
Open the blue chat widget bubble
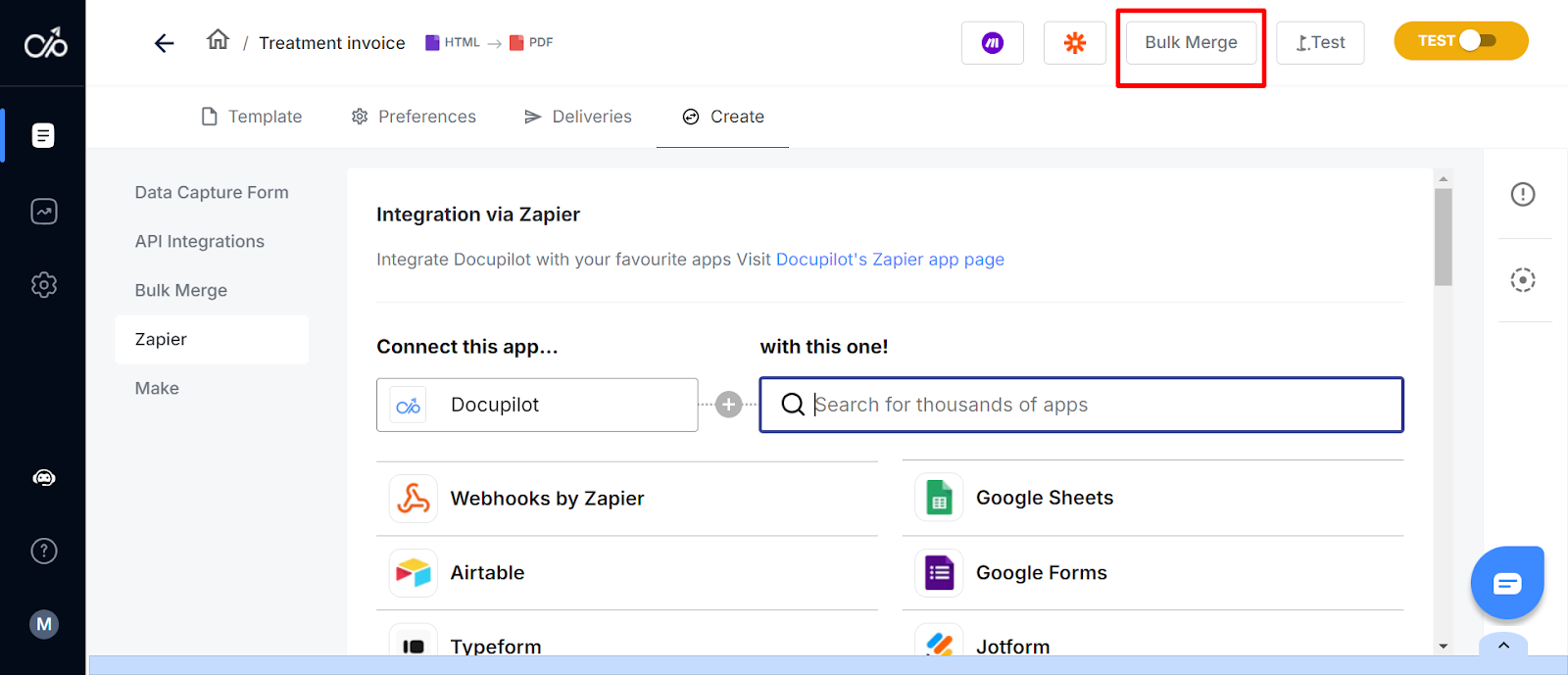pyautogui.click(x=1507, y=584)
